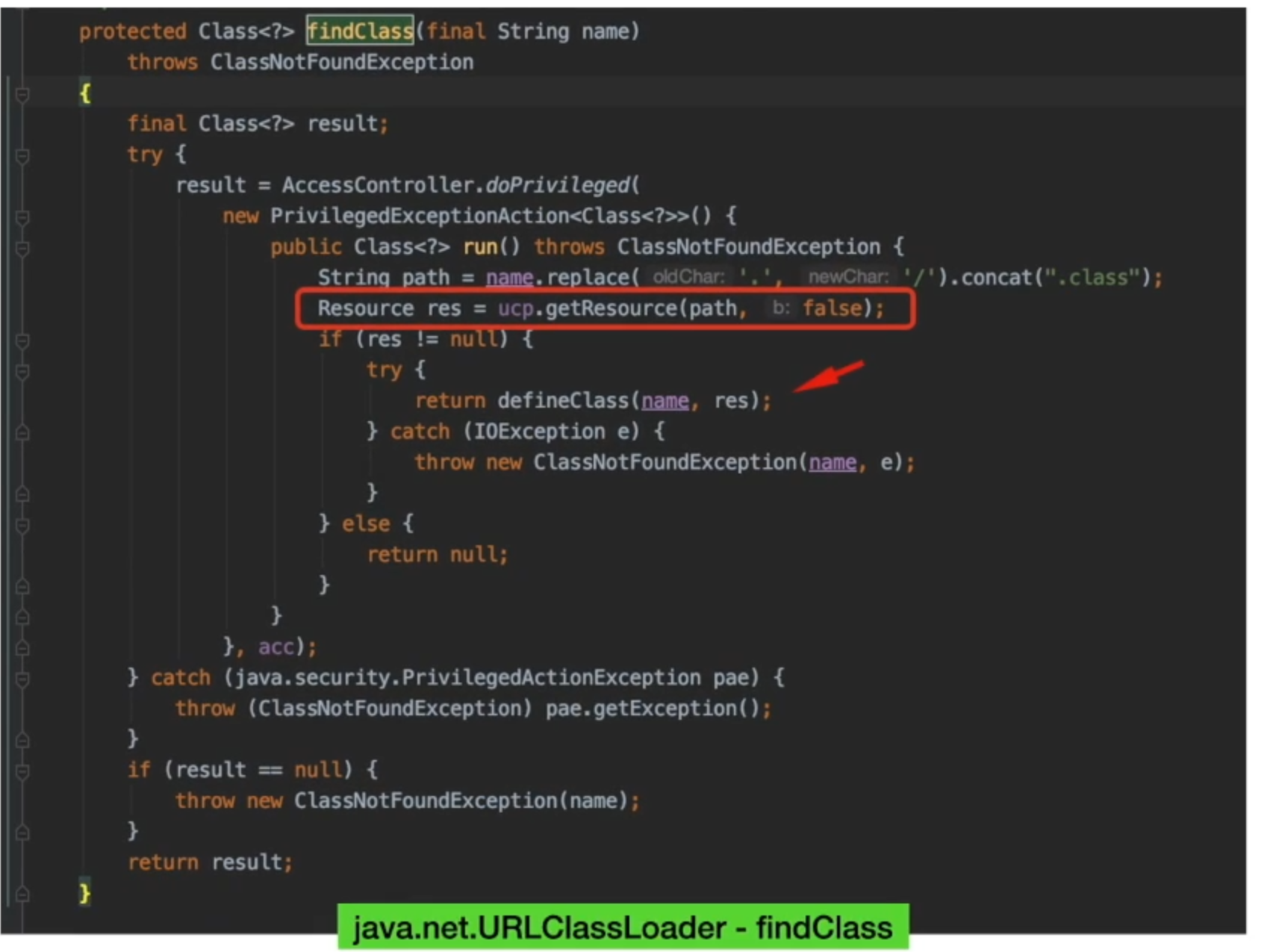Viewport: 1276px width, 952px height.
Task: Click 'protected' modifier keyword
Action: tap(132, 31)
